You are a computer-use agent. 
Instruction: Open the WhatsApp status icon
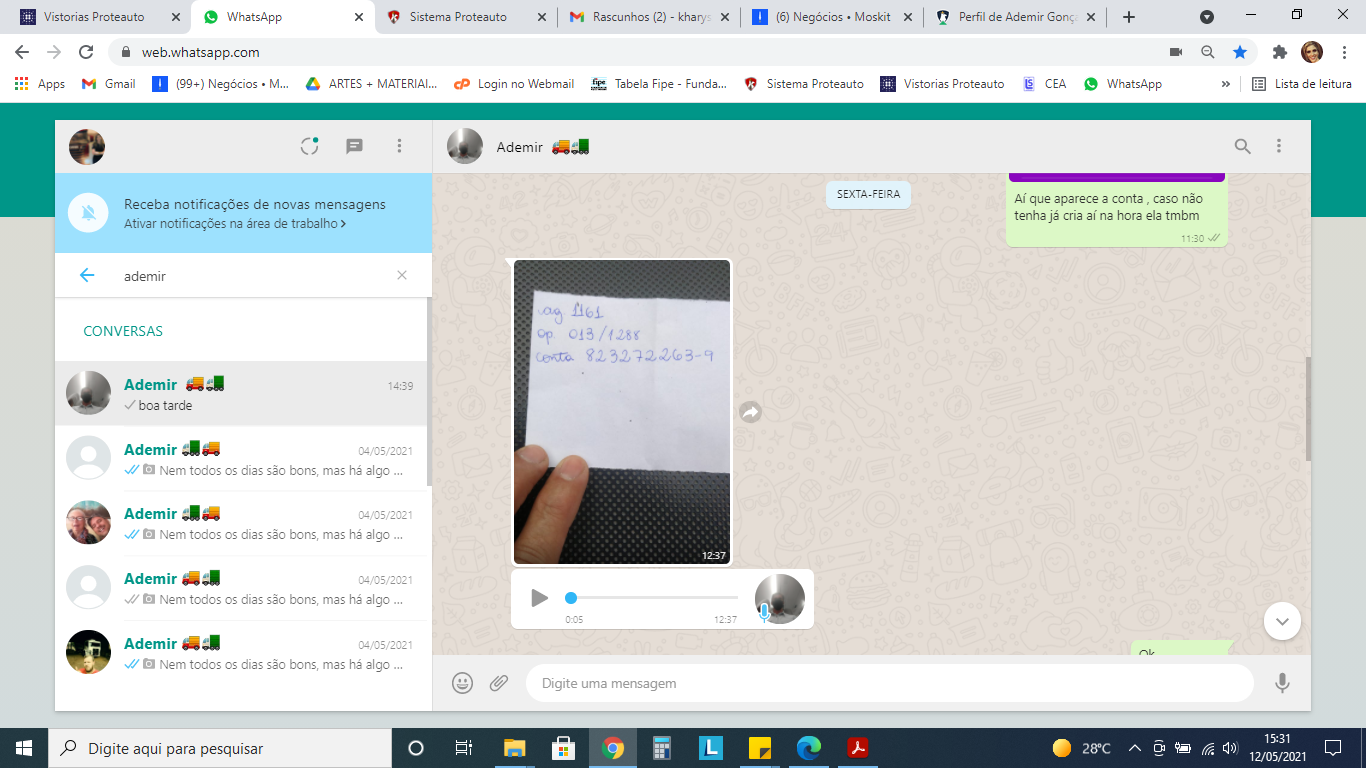coord(310,146)
